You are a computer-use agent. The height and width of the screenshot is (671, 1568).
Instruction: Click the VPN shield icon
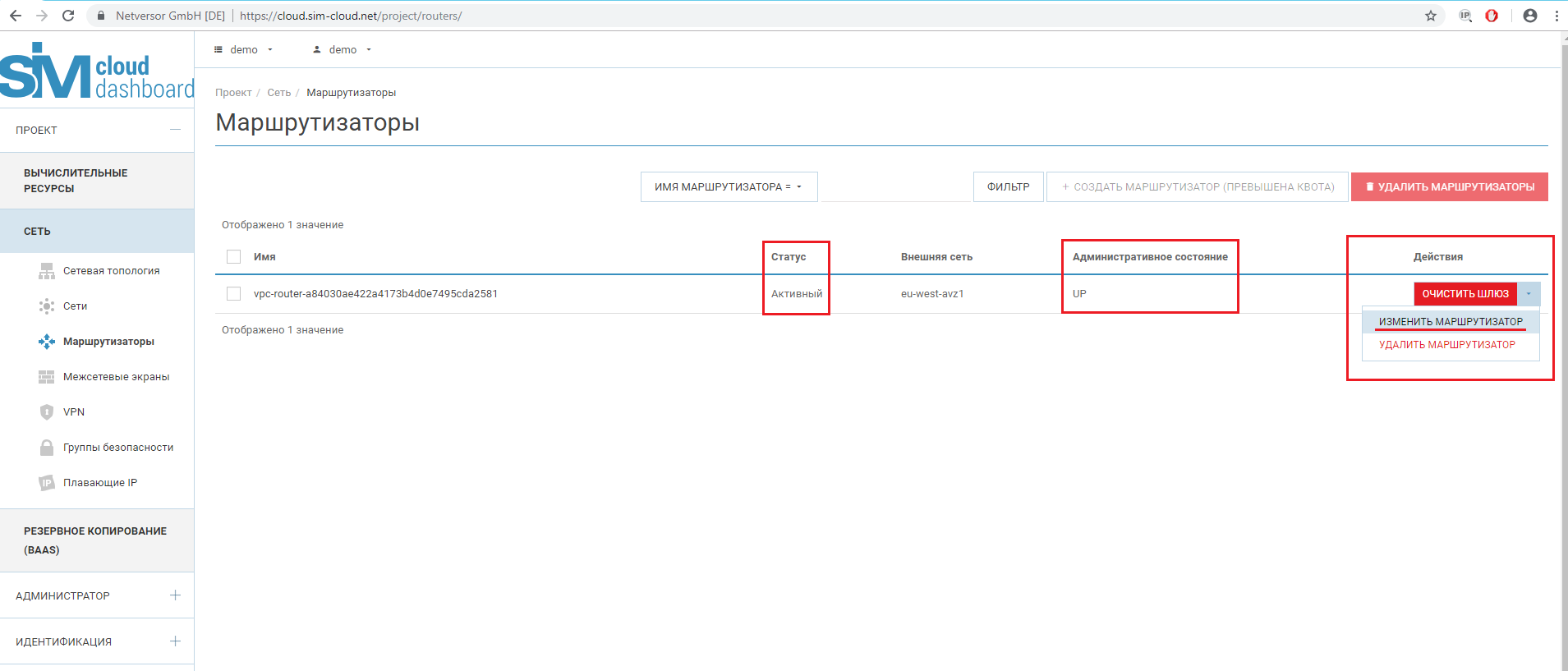[x=47, y=412]
